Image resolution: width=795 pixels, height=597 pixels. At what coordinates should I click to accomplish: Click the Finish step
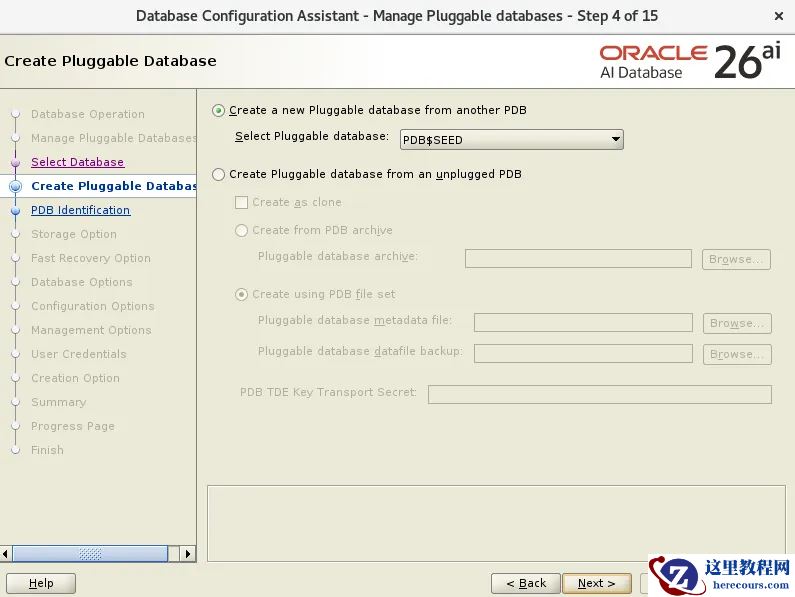coord(47,450)
